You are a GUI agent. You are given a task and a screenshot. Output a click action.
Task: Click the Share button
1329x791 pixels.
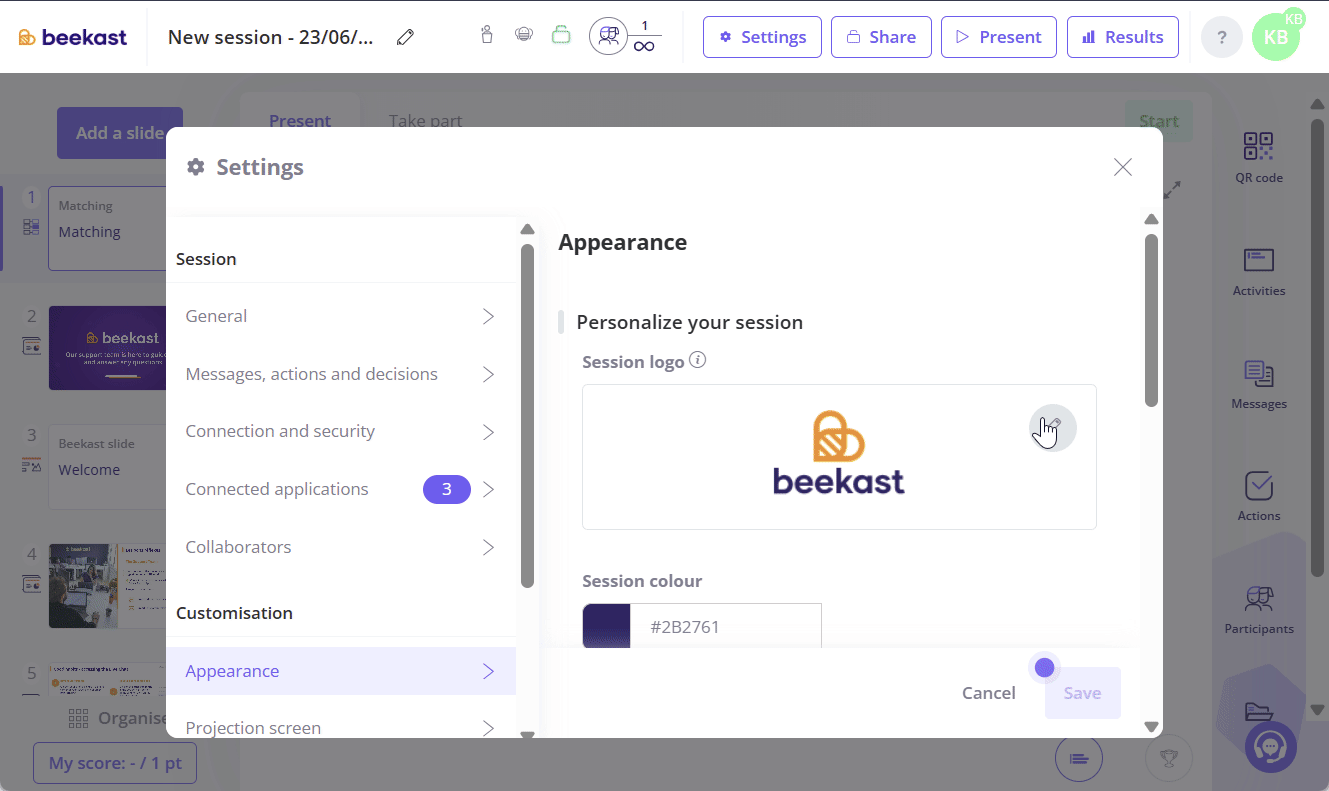coord(881,37)
